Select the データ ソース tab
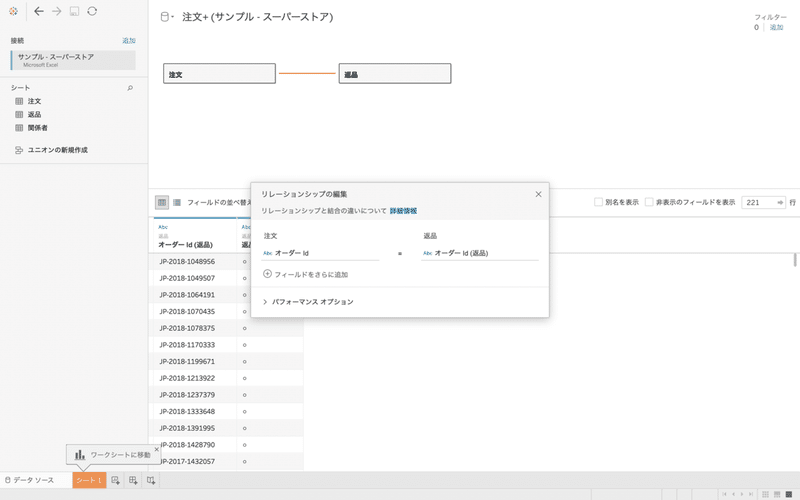This screenshot has height=500, width=800. 30,481
